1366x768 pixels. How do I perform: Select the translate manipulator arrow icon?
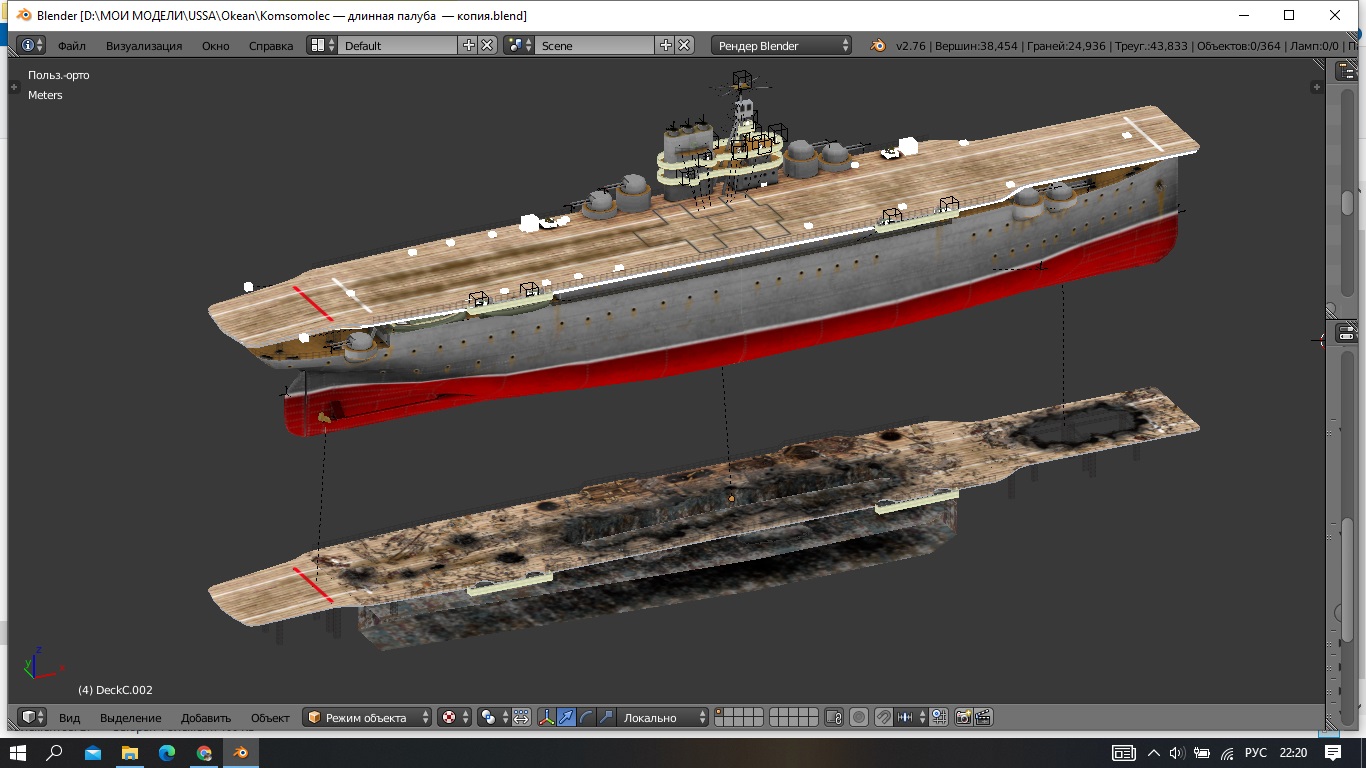[566, 717]
